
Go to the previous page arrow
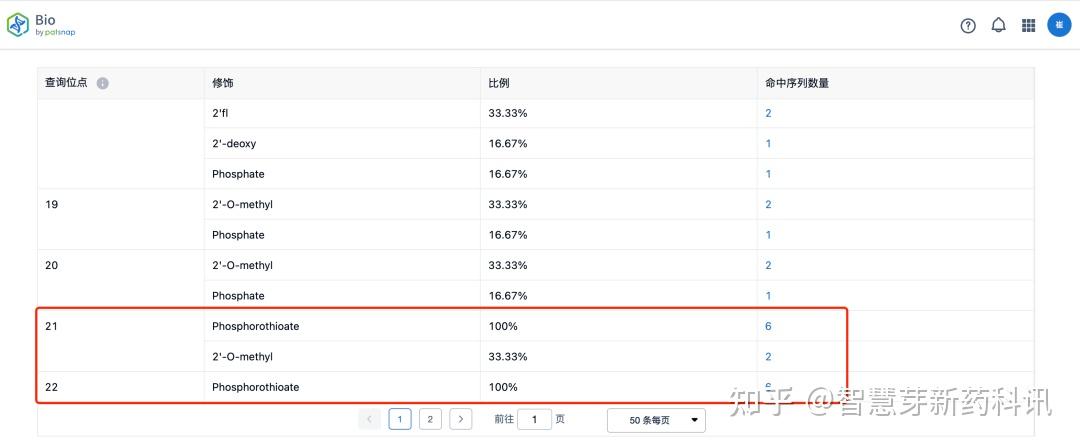[369, 420]
